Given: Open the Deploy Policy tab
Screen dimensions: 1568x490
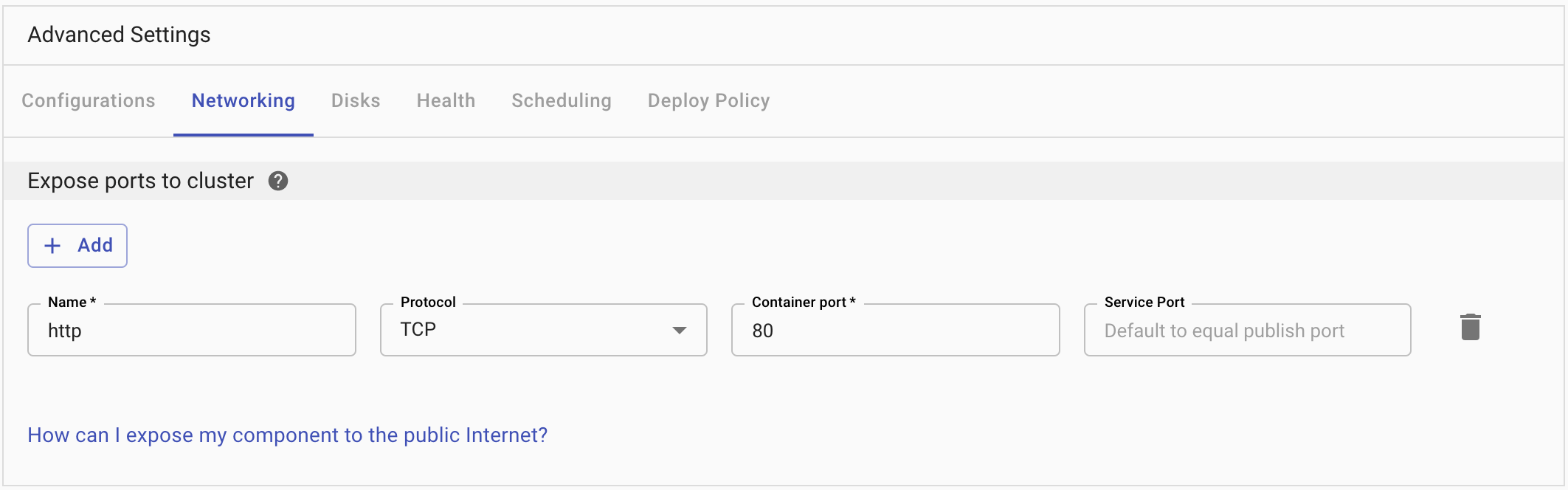Looking at the screenshot, I should click(x=709, y=100).
